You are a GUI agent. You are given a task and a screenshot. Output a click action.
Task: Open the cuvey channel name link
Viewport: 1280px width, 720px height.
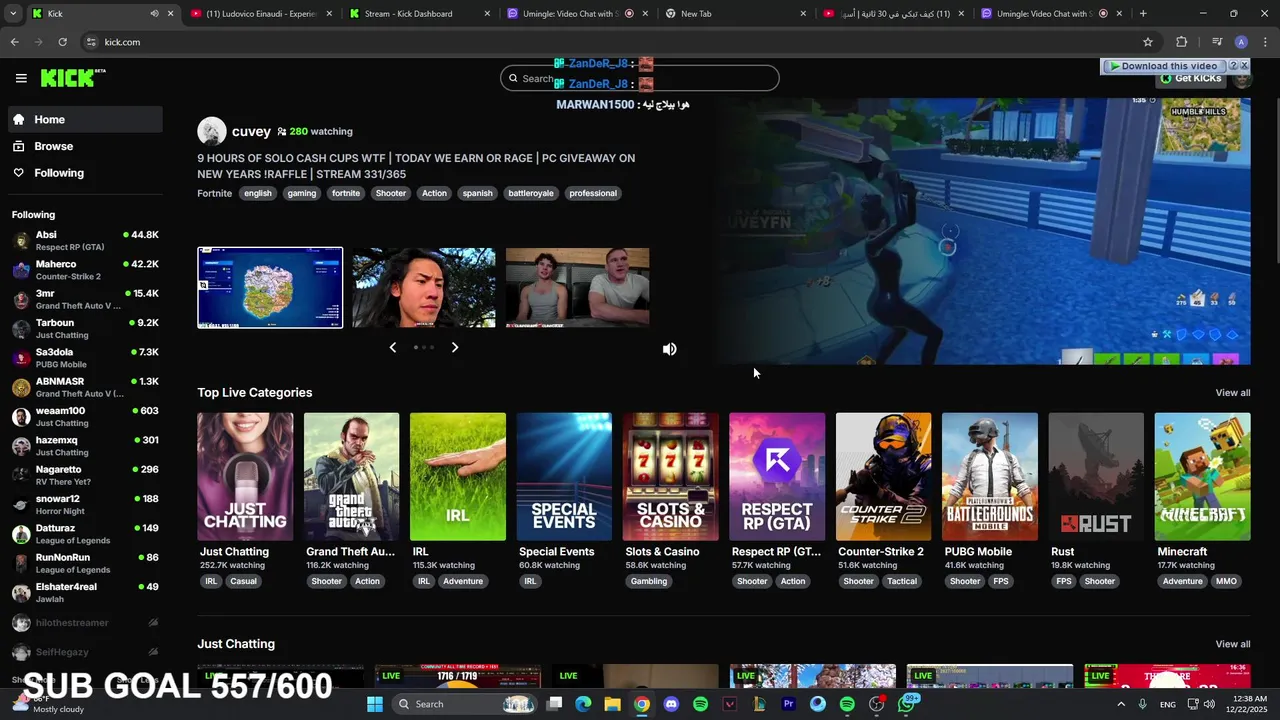251,131
